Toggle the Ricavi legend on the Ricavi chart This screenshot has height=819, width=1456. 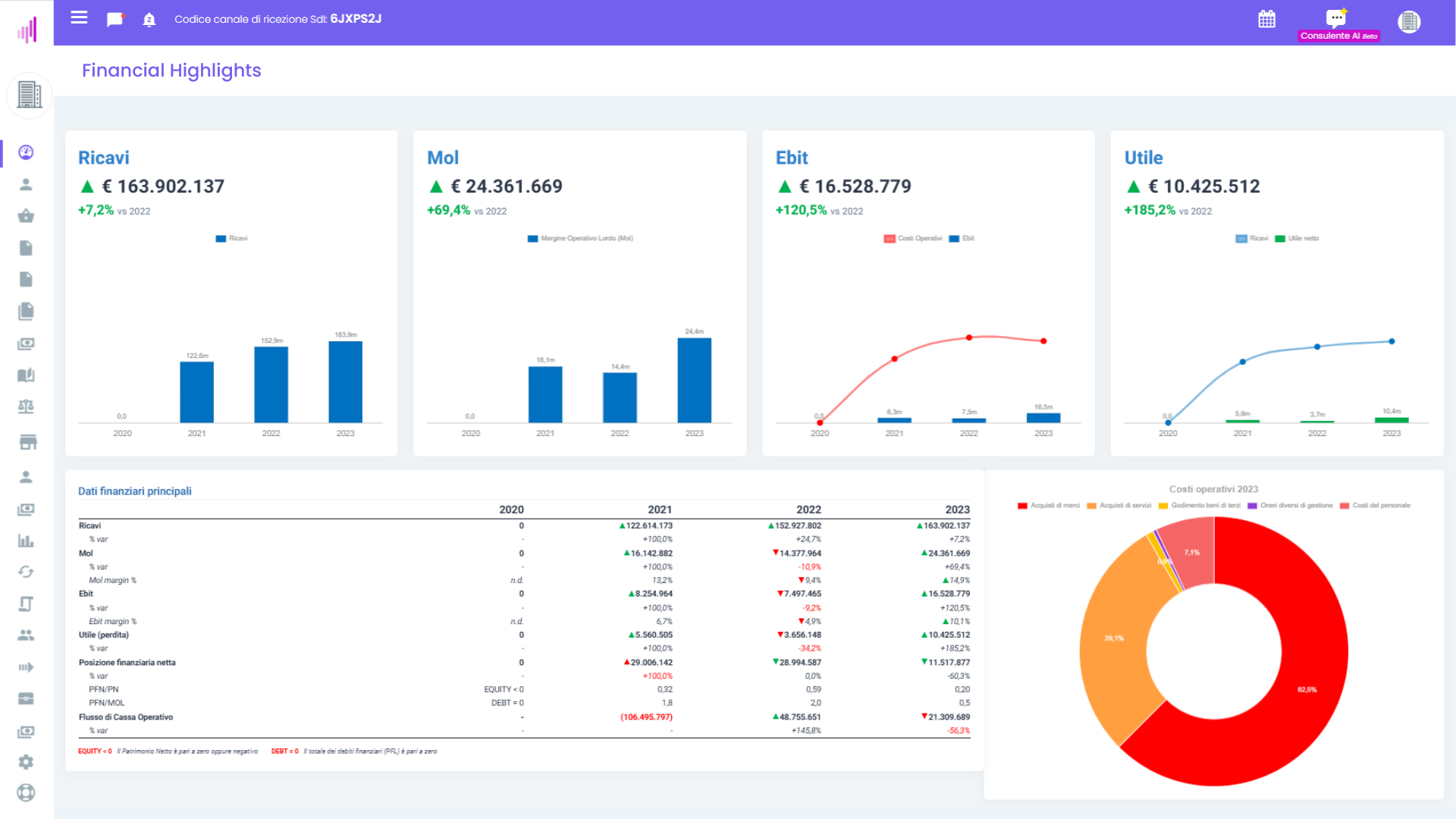(231, 237)
